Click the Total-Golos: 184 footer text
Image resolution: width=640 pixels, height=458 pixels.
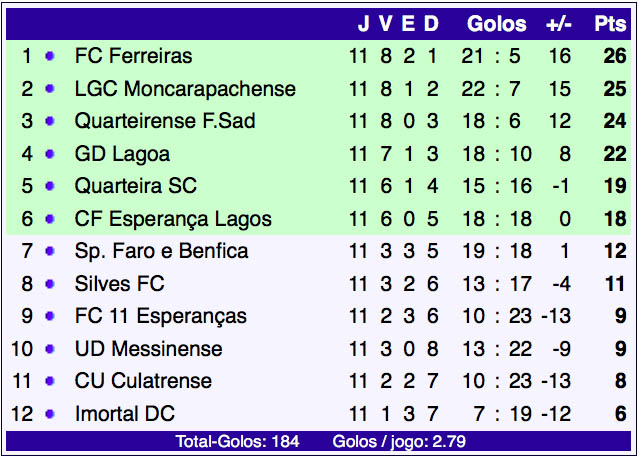[x=238, y=442]
